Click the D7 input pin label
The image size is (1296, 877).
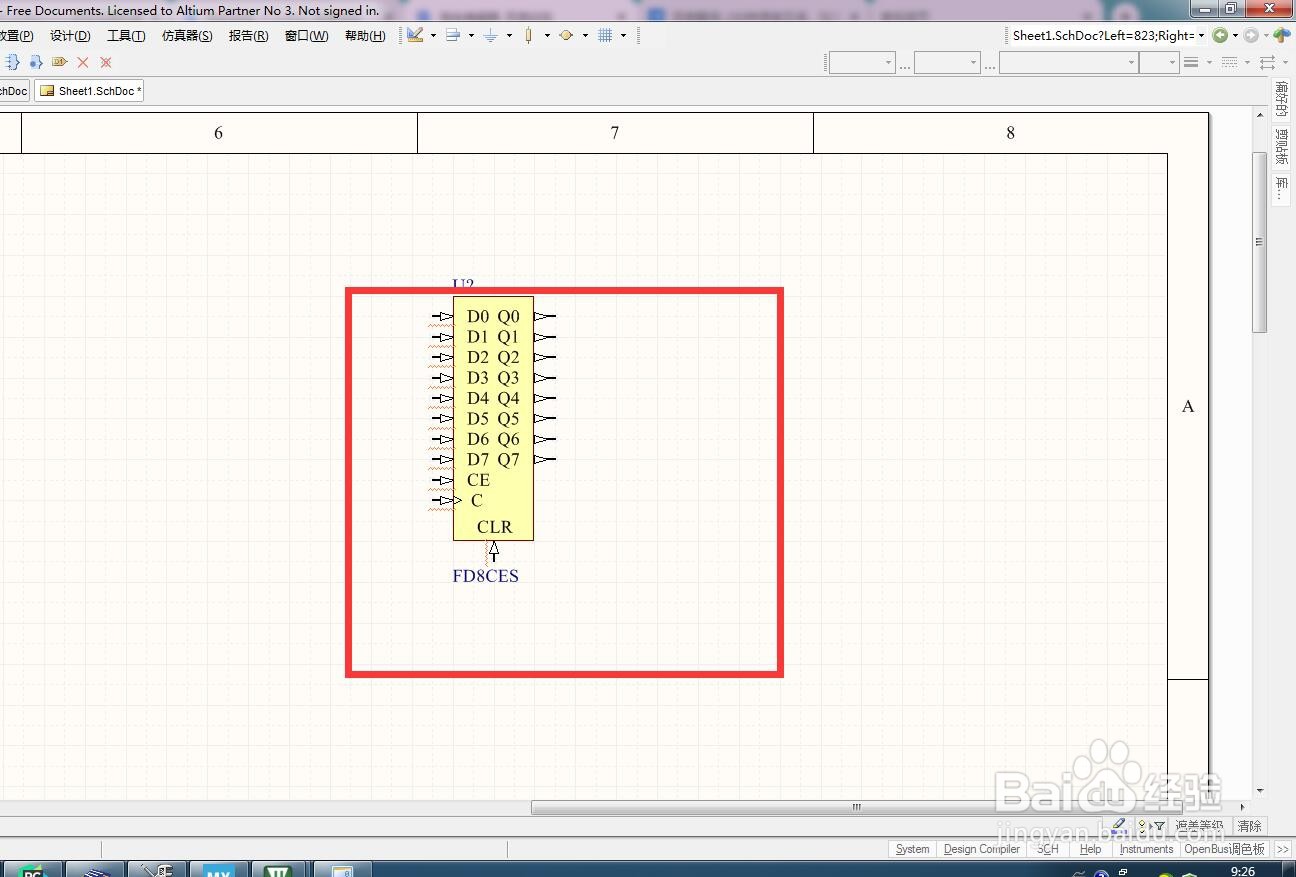coord(478,460)
